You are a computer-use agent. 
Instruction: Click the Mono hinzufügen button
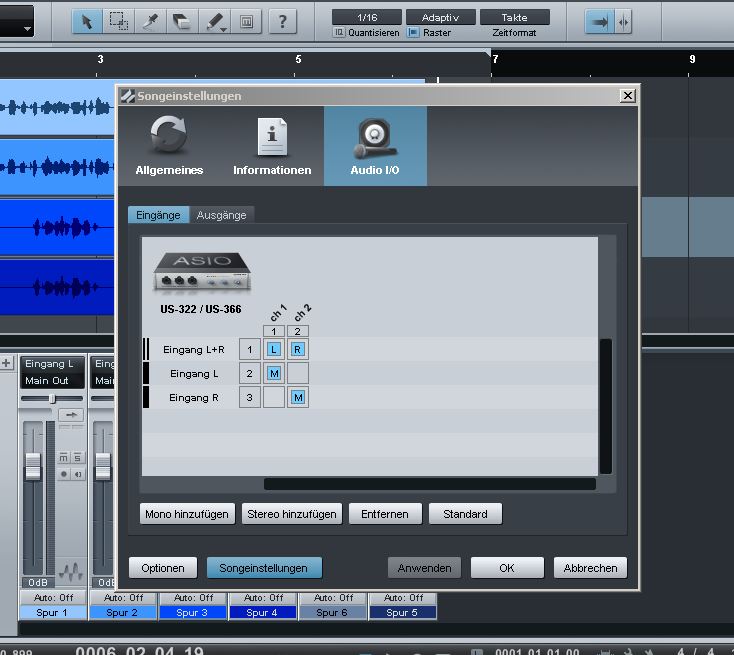click(187, 514)
